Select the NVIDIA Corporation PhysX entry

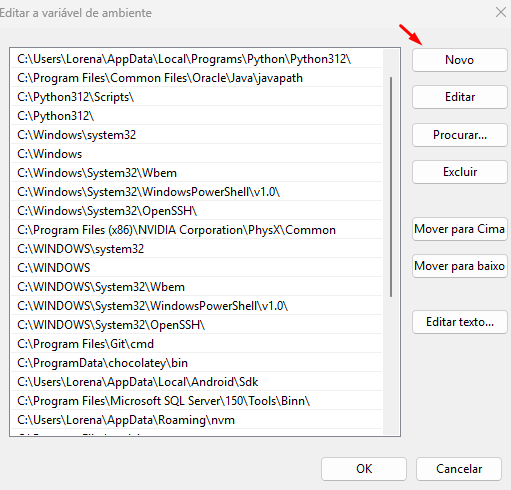click(x=197, y=230)
